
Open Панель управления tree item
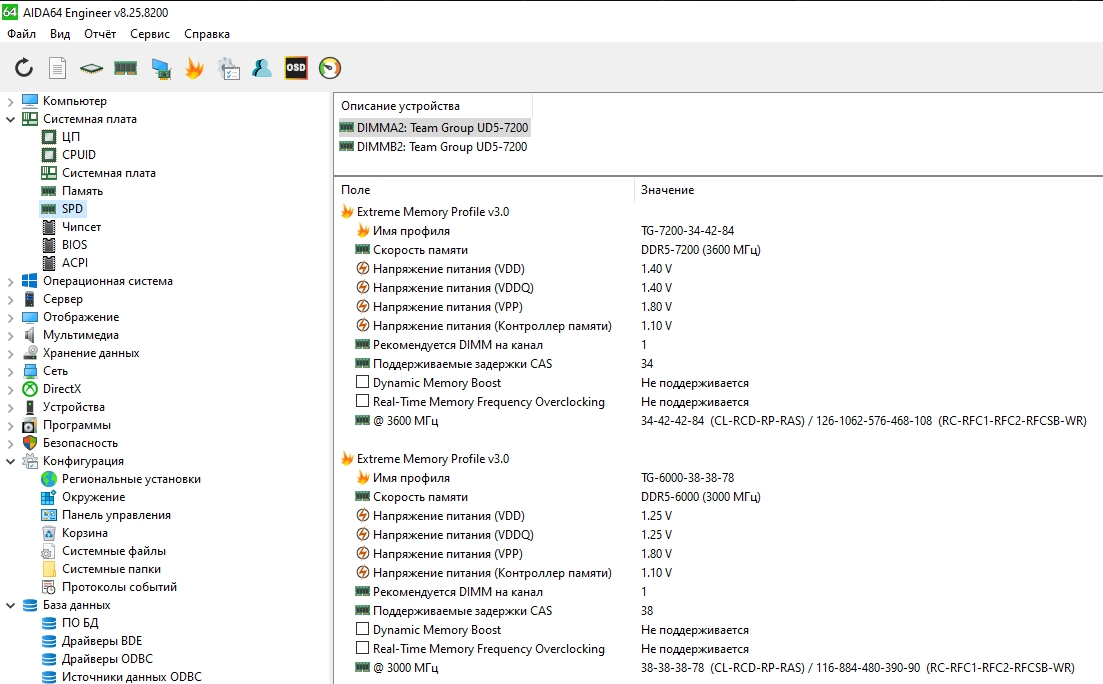tap(116, 514)
